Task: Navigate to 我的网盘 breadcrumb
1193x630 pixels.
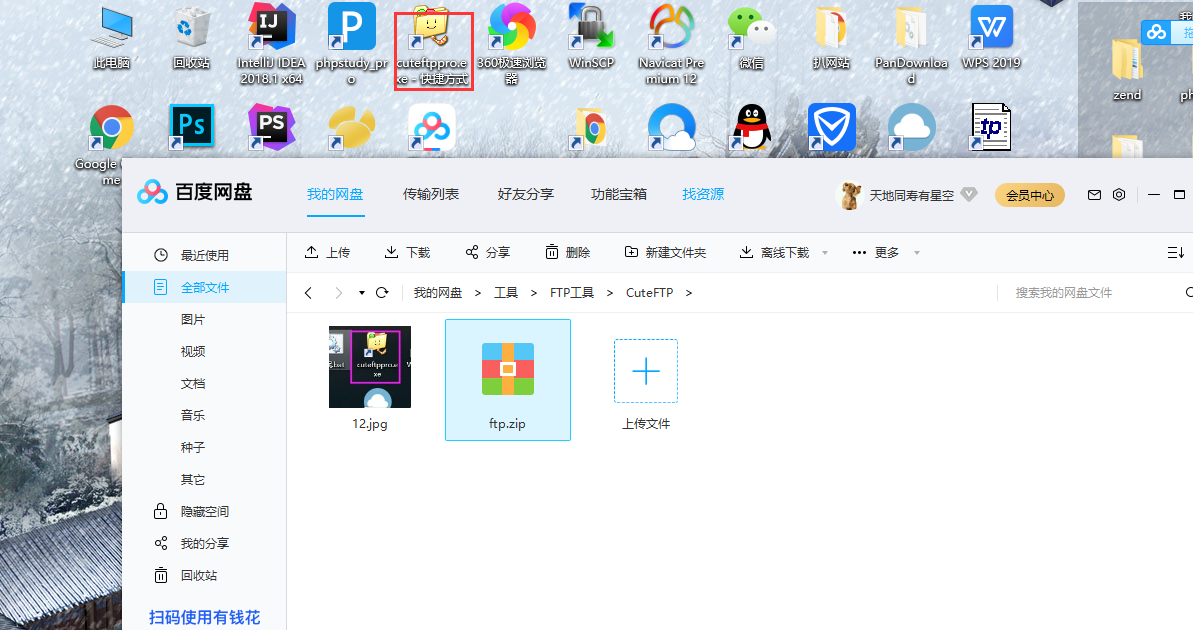Action: point(437,293)
